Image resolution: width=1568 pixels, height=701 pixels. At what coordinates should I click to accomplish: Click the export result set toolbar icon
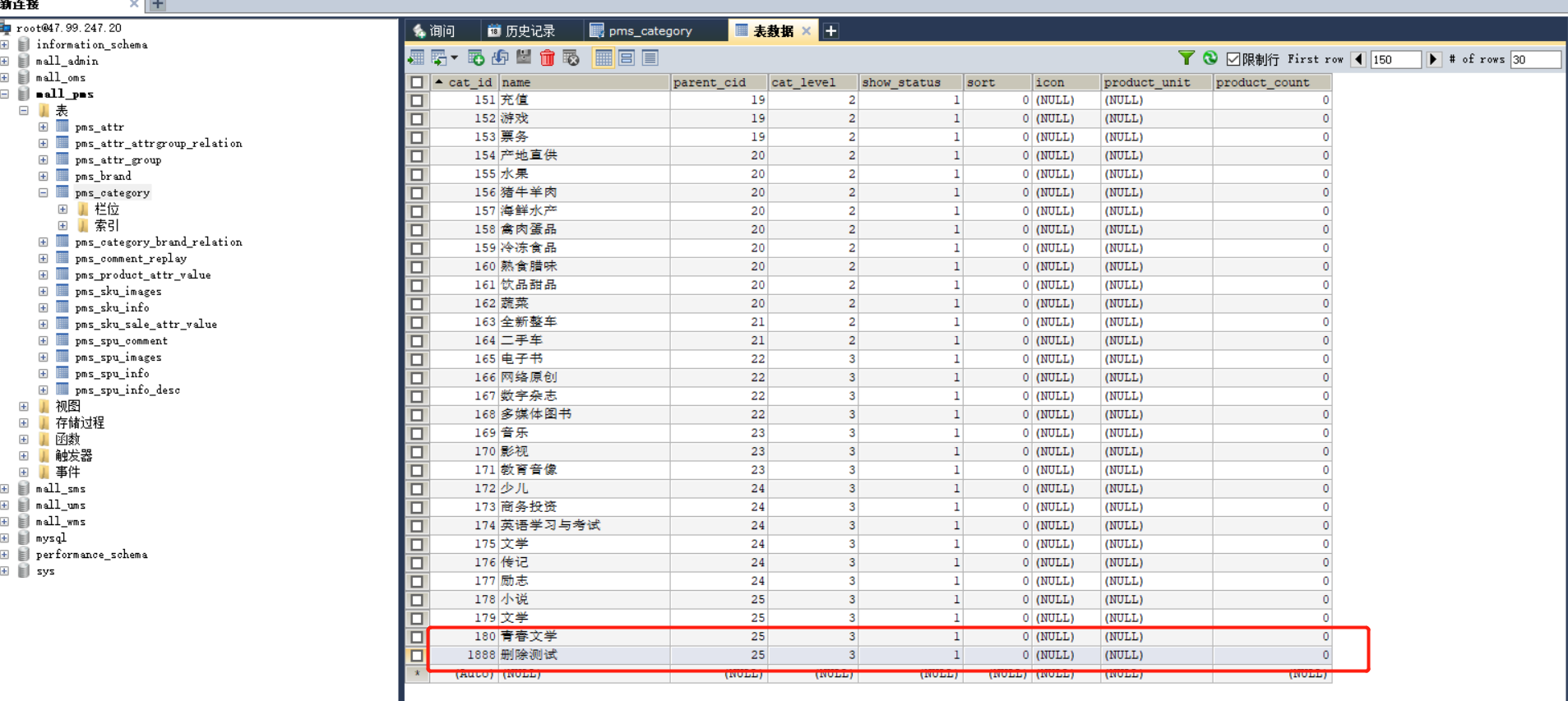416,58
